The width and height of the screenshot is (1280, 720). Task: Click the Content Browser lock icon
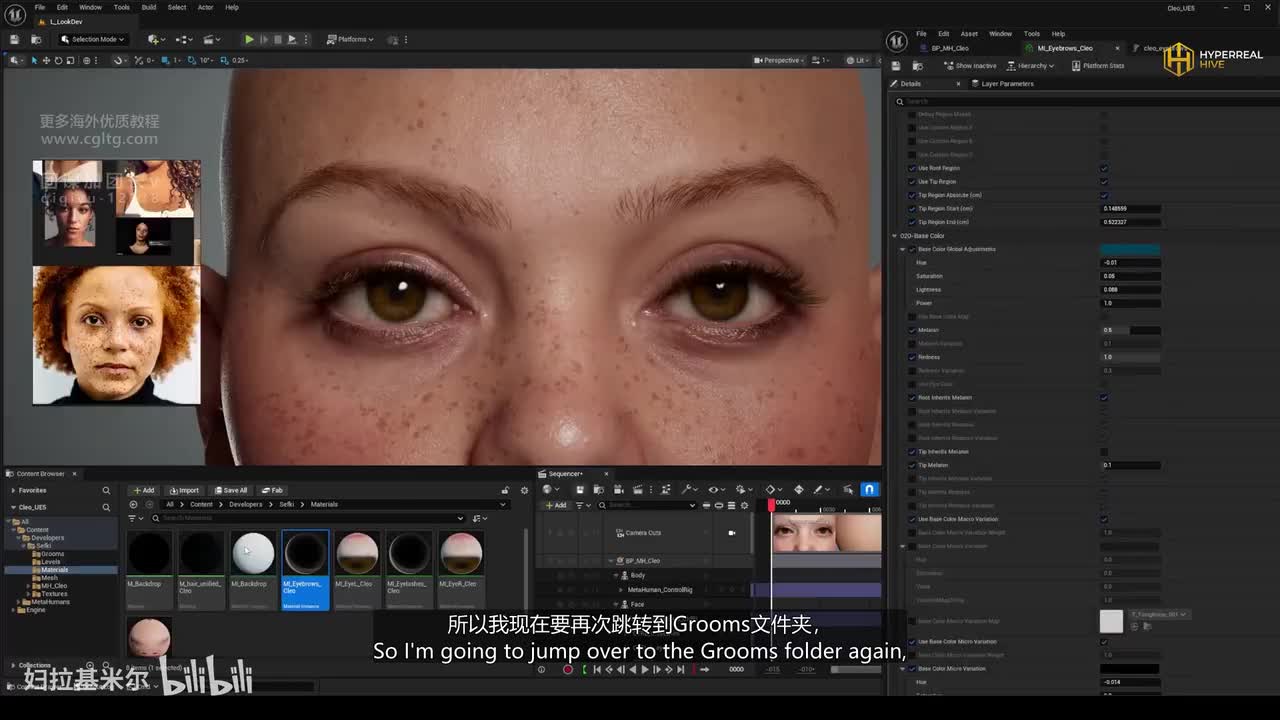pyautogui.click(x=505, y=490)
